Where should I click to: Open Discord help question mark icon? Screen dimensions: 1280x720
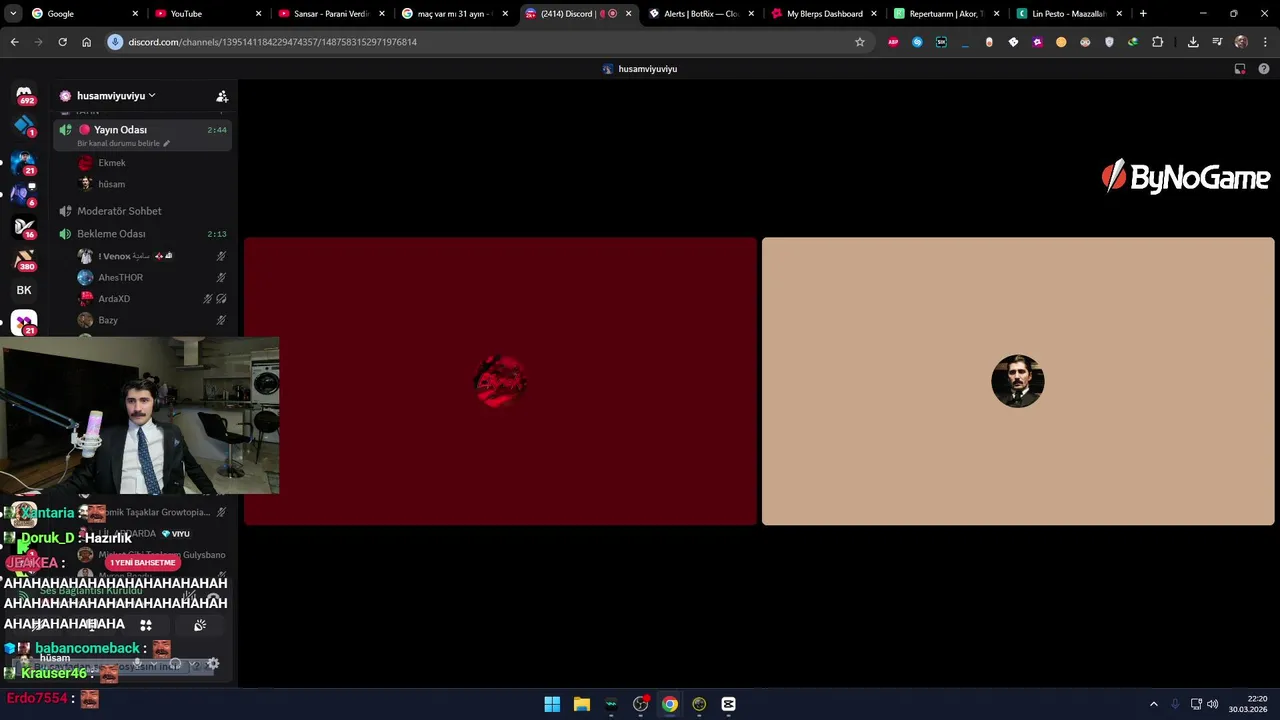coord(1264,69)
